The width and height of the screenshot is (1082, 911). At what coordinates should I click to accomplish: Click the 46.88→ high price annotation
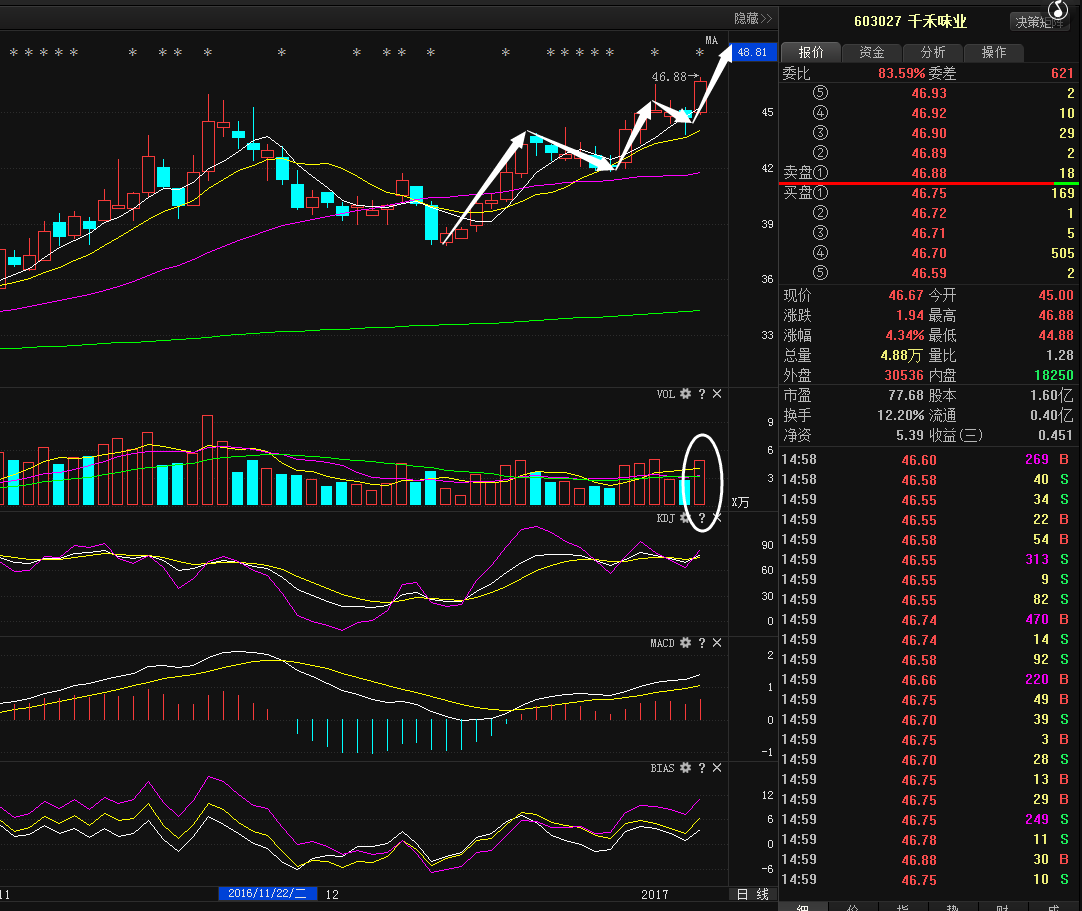pos(676,77)
